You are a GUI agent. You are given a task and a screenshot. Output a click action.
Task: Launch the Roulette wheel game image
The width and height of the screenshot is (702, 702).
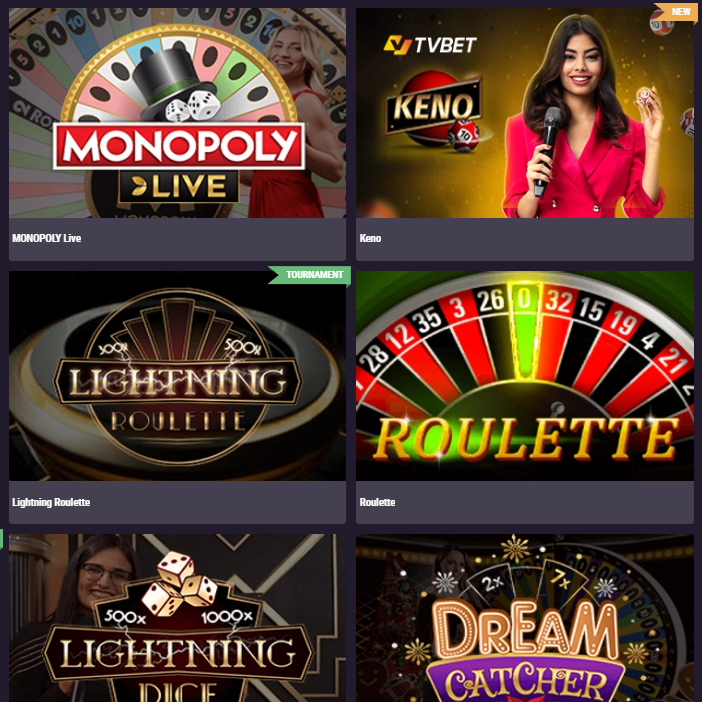(x=525, y=376)
